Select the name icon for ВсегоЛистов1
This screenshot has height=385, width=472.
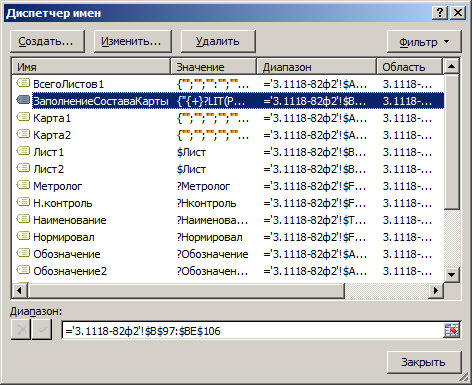pyautogui.click(x=23, y=83)
